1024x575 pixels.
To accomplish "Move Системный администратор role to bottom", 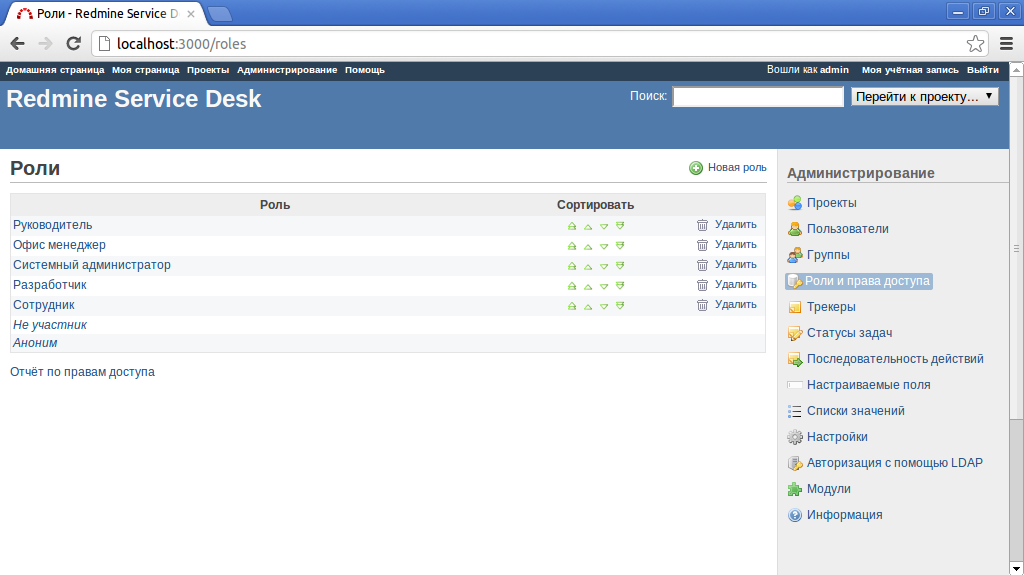I will [620, 266].
